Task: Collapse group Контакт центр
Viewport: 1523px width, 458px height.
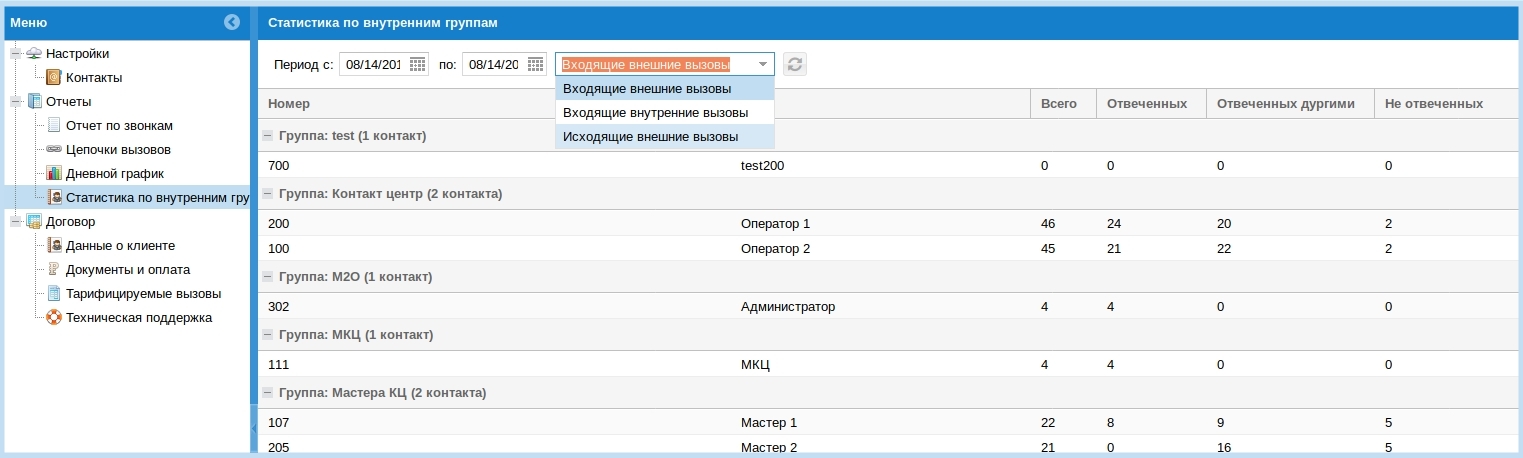Action: 267,193
